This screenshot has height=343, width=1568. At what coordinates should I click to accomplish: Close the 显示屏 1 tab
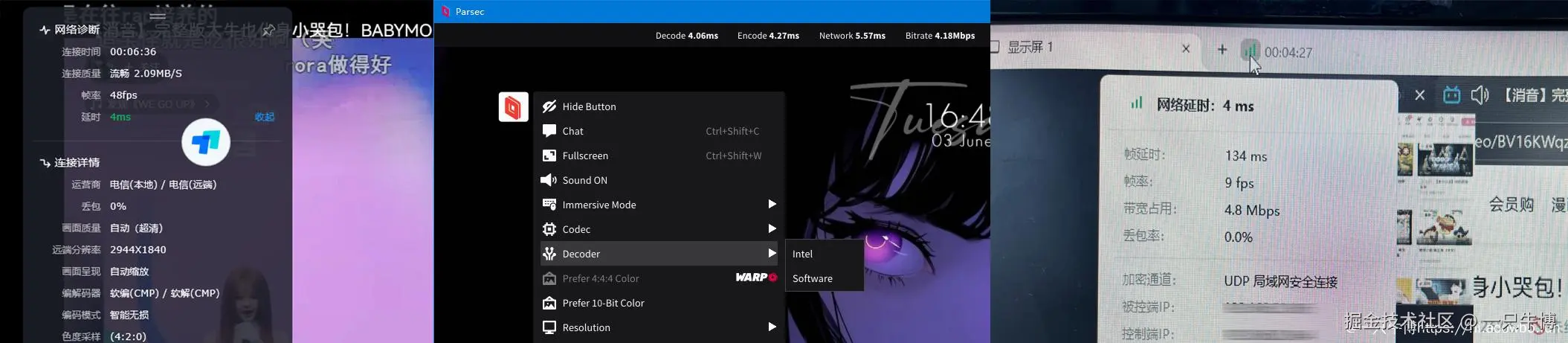pyautogui.click(x=1186, y=48)
